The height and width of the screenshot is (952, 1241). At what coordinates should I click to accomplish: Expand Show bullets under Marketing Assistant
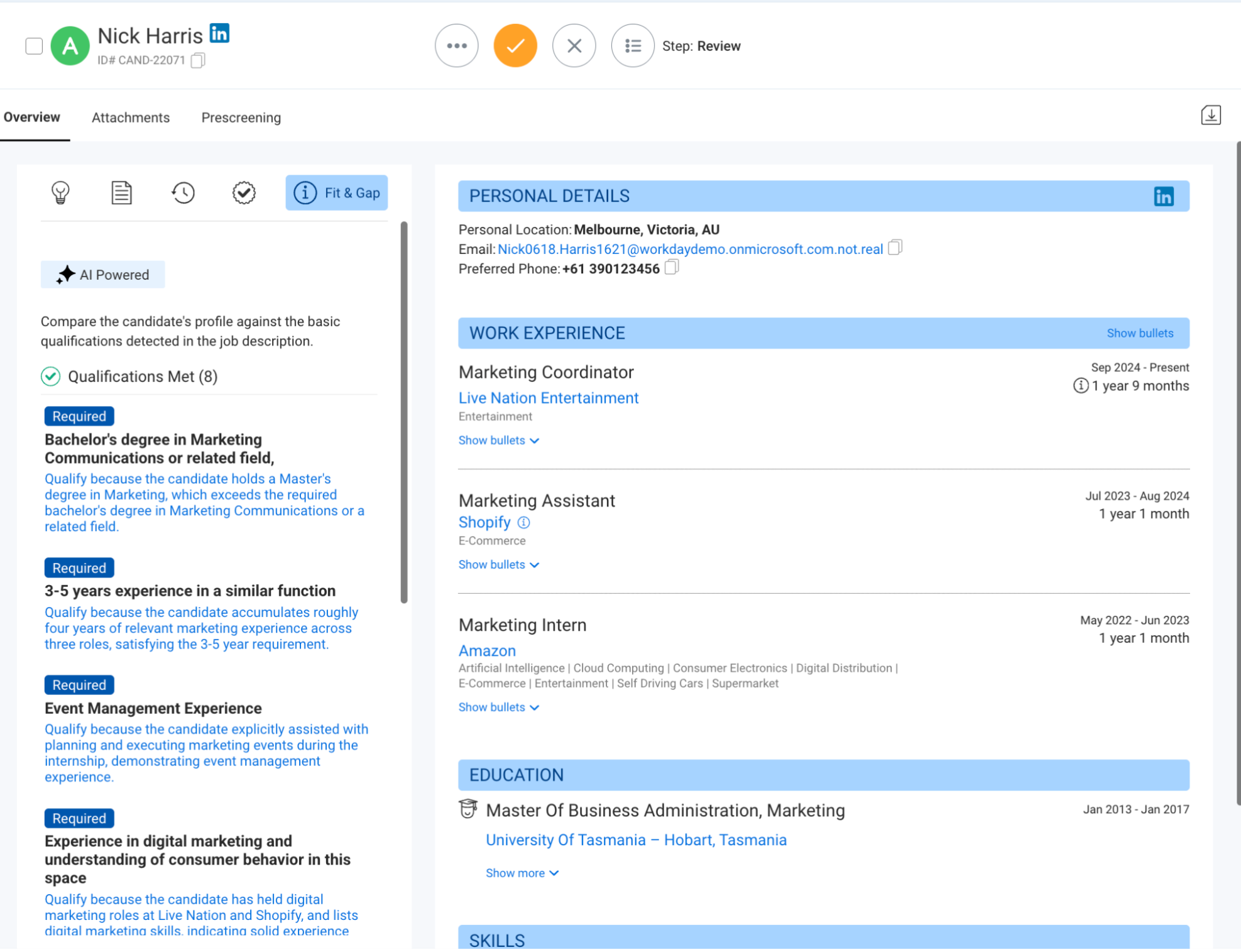[x=498, y=565]
